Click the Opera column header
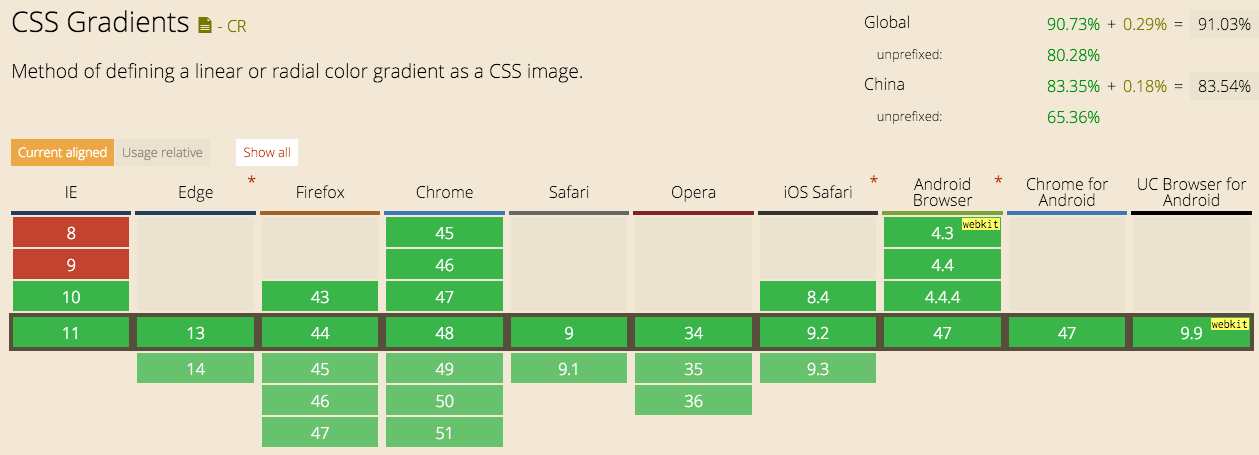 click(x=693, y=192)
